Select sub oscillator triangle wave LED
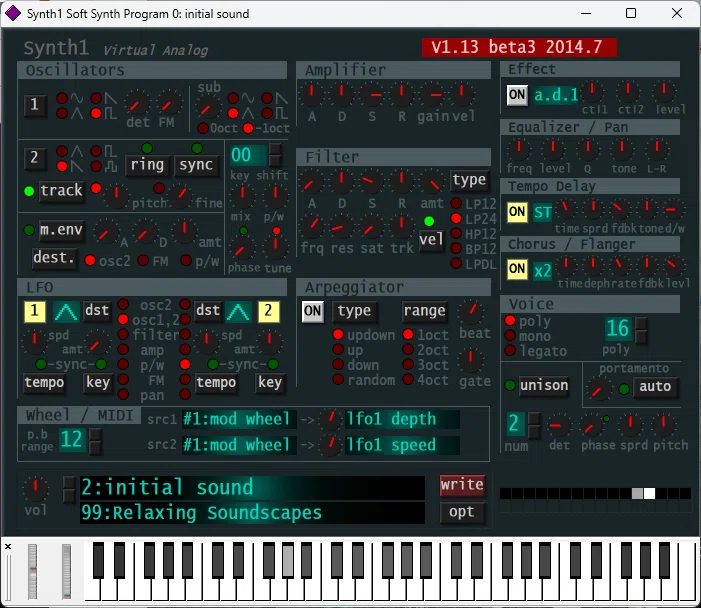The image size is (701, 608). [x=233, y=114]
